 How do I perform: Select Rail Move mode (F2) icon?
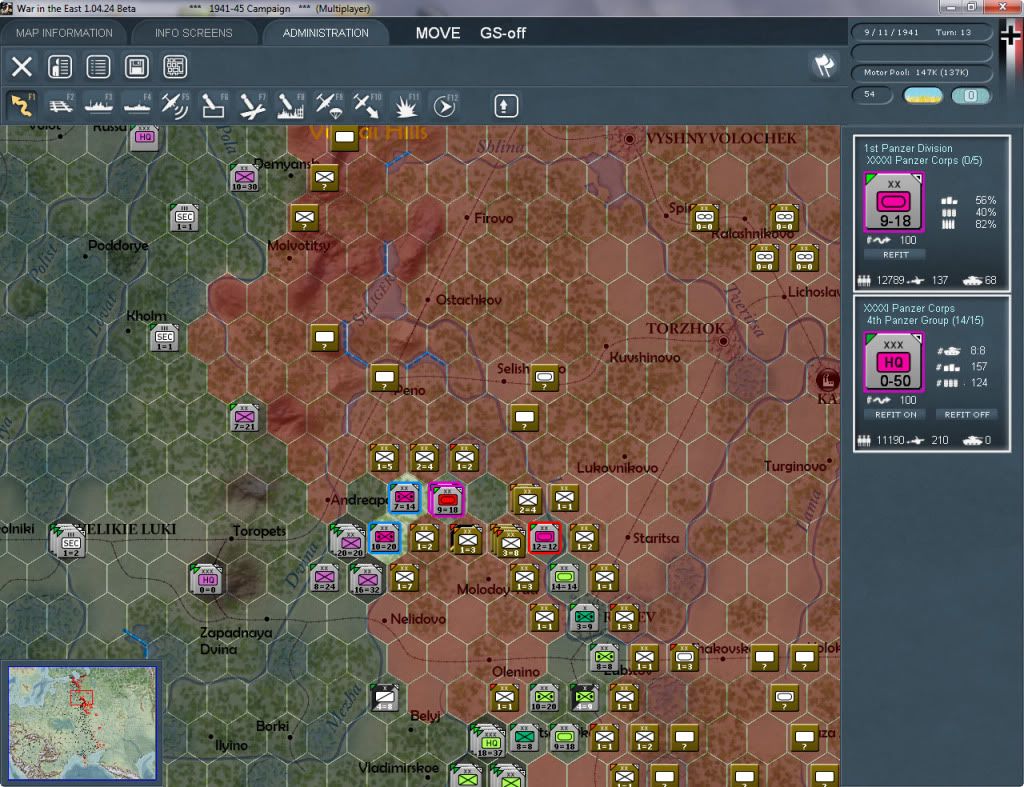pyautogui.click(x=61, y=105)
